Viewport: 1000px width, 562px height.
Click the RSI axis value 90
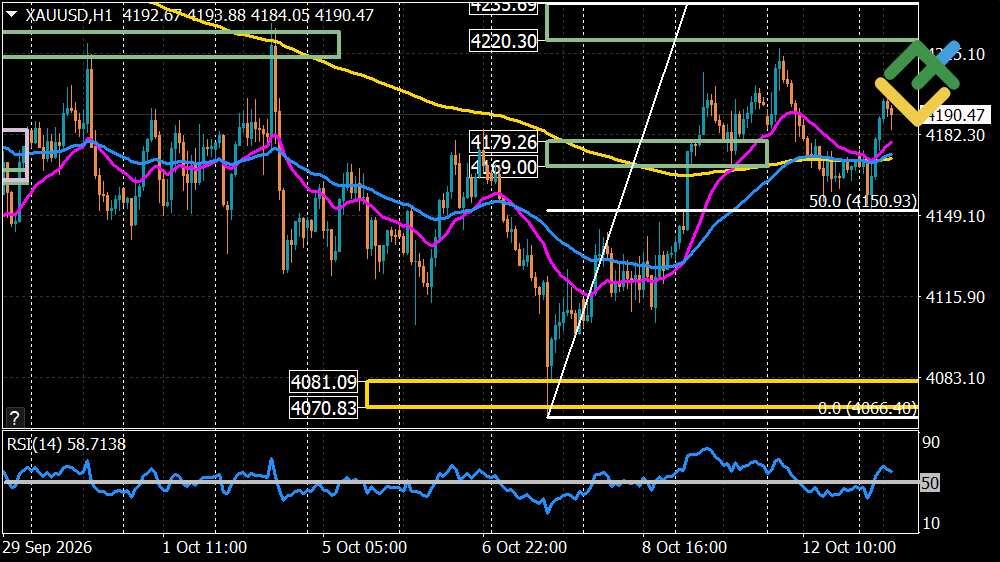coord(931,442)
